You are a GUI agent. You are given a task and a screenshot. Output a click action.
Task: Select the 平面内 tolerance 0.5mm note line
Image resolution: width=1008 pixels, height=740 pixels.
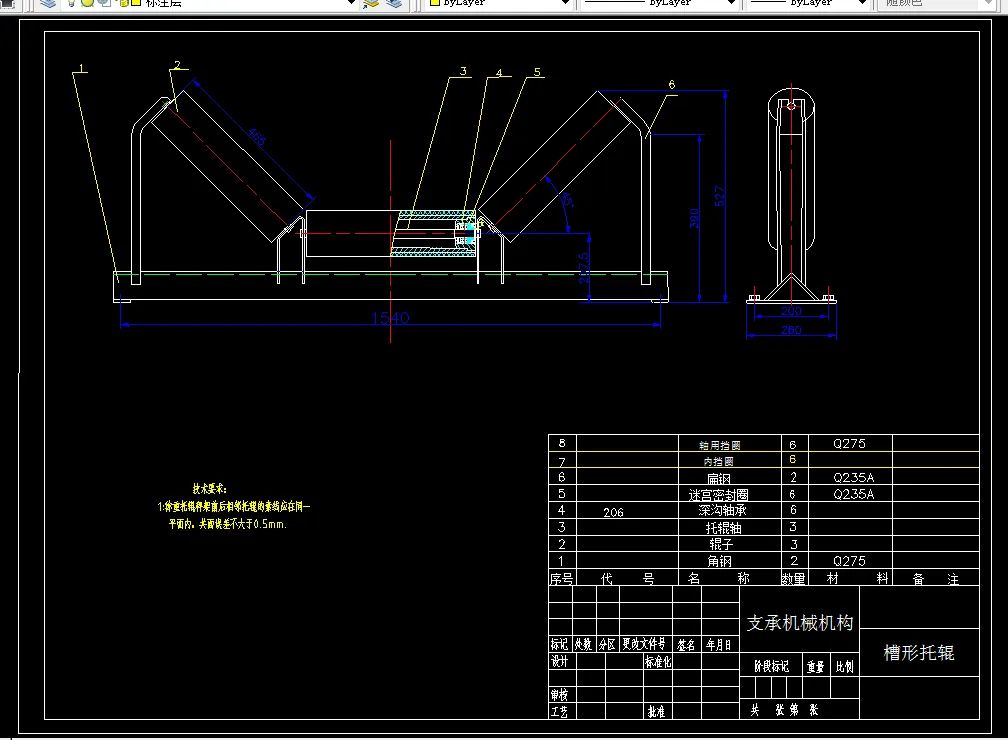click(228, 524)
